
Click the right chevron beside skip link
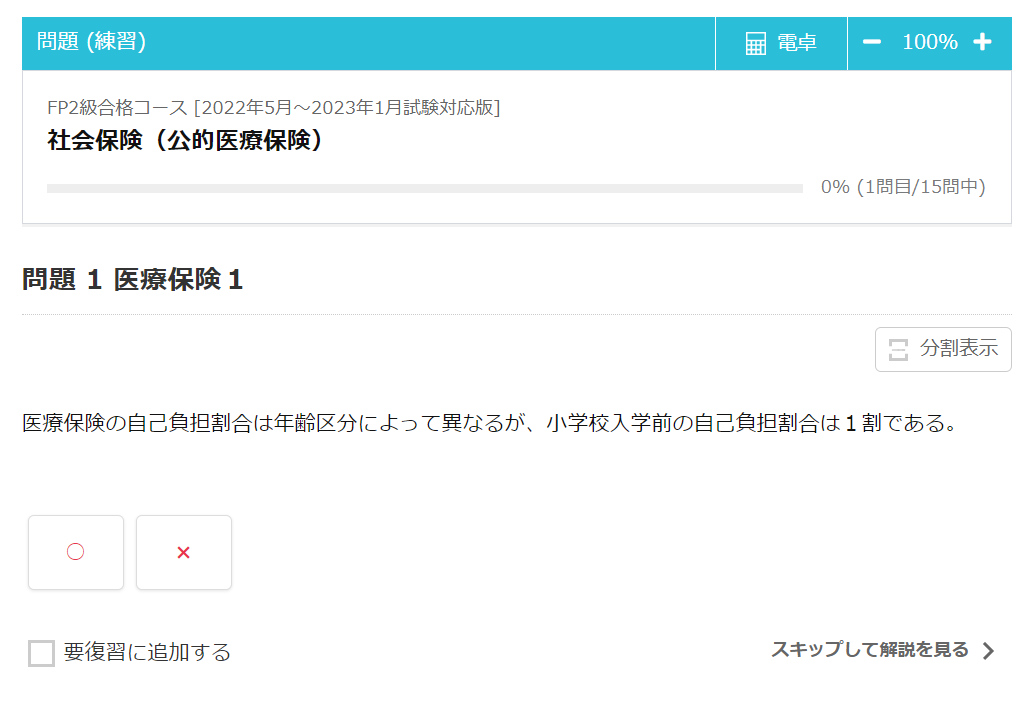click(x=988, y=651)
